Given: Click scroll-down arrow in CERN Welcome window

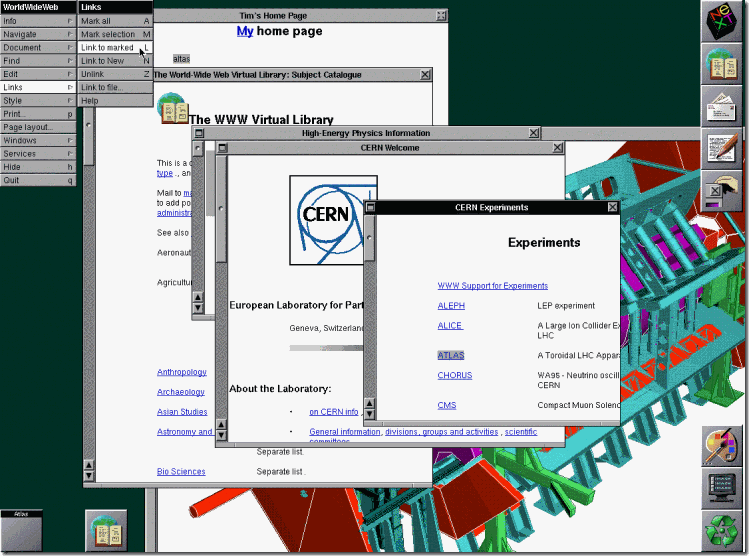Looking at the screenshot, I should [221, 435].
